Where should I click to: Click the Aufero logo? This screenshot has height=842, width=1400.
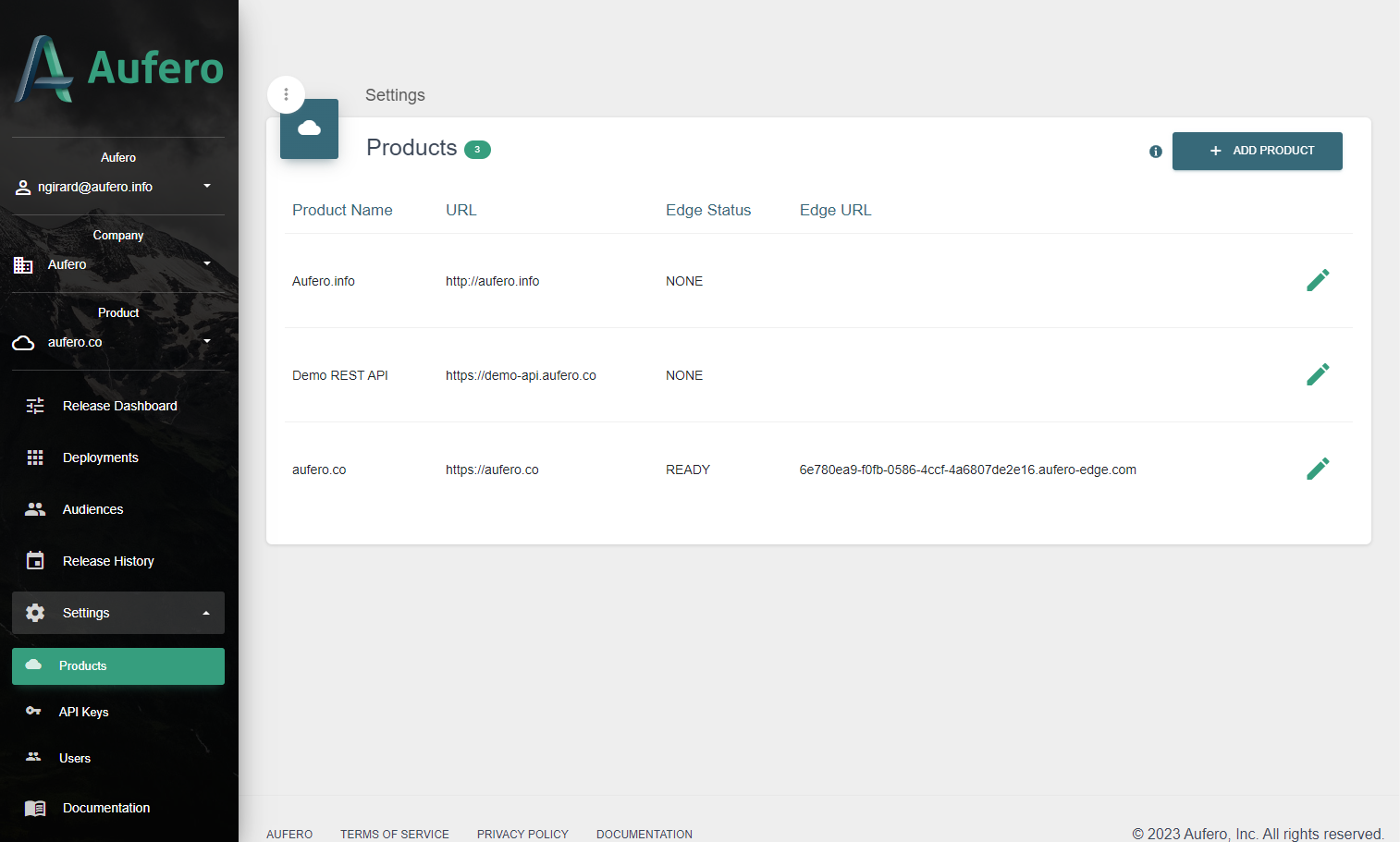(x=118, y=69)
